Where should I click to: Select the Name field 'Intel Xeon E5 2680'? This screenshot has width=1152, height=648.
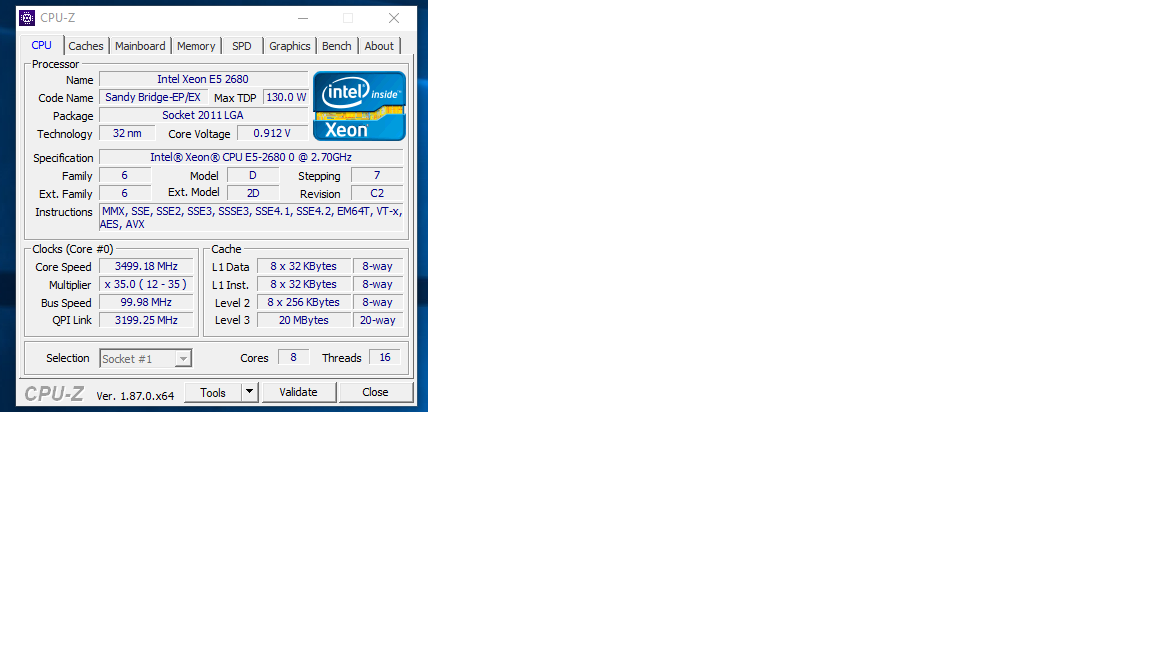[x=204, y=79]
